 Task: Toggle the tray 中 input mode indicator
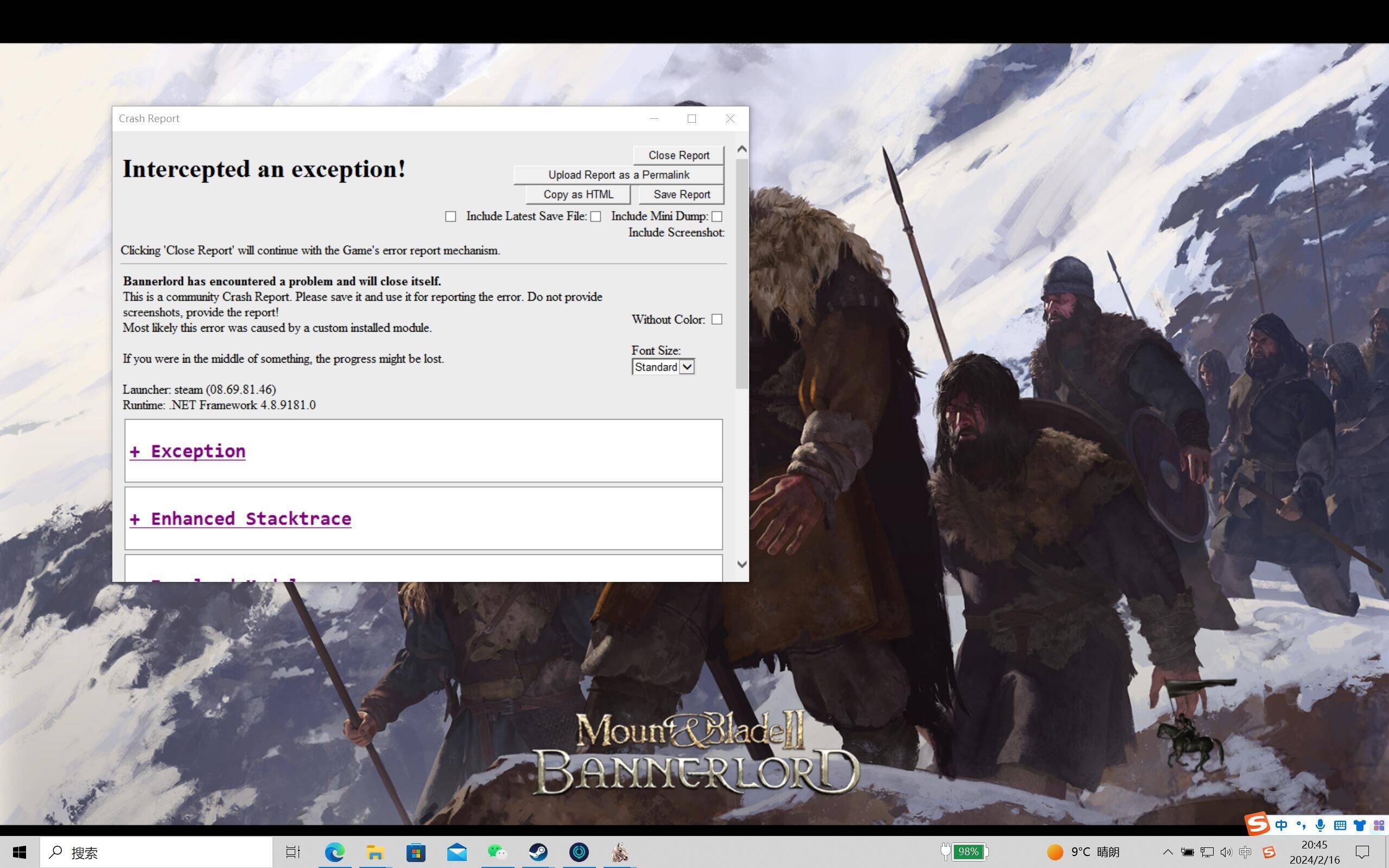tap(1245, 852)
